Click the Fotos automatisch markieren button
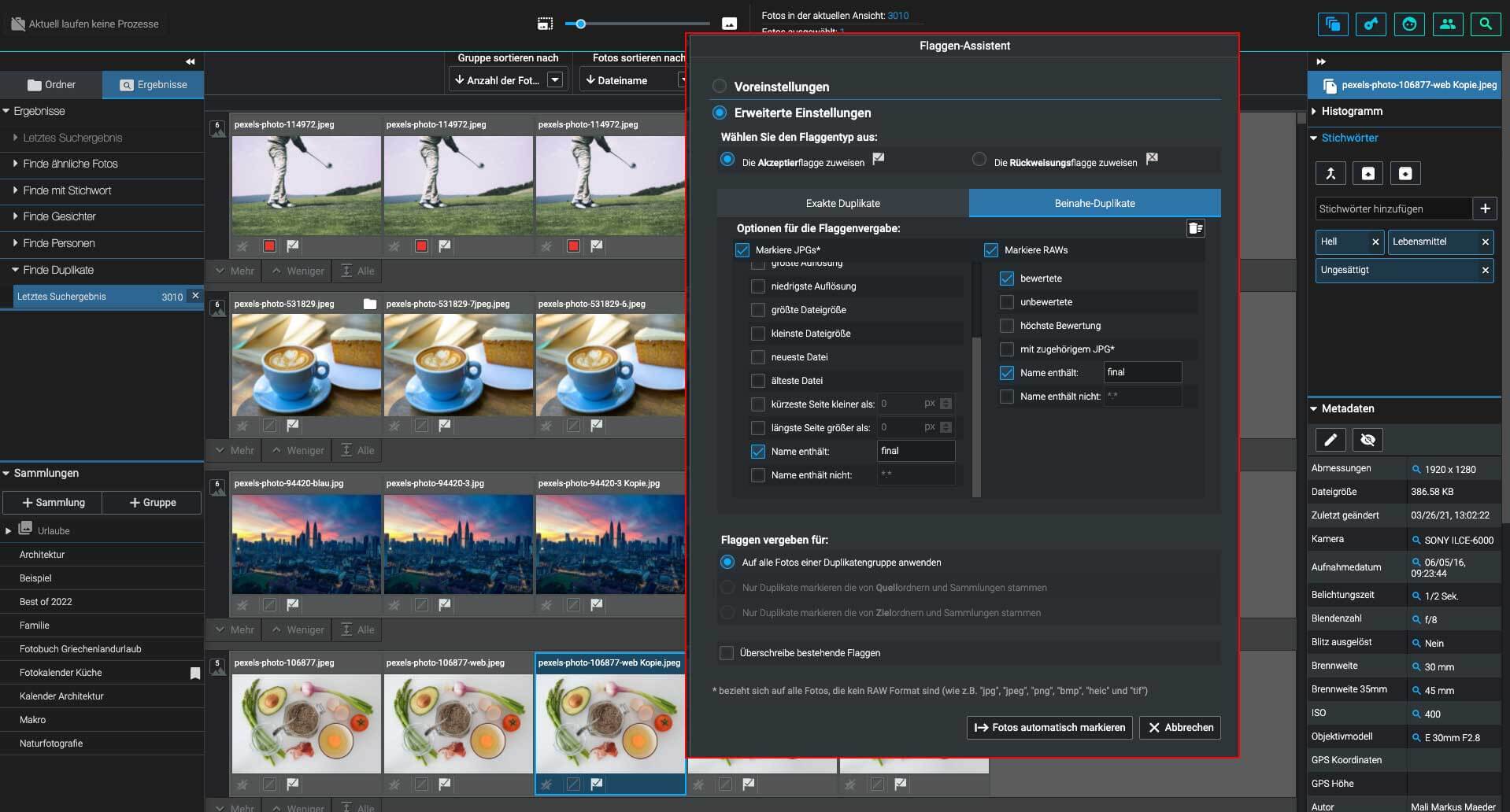 click(x=1049, y=728)
